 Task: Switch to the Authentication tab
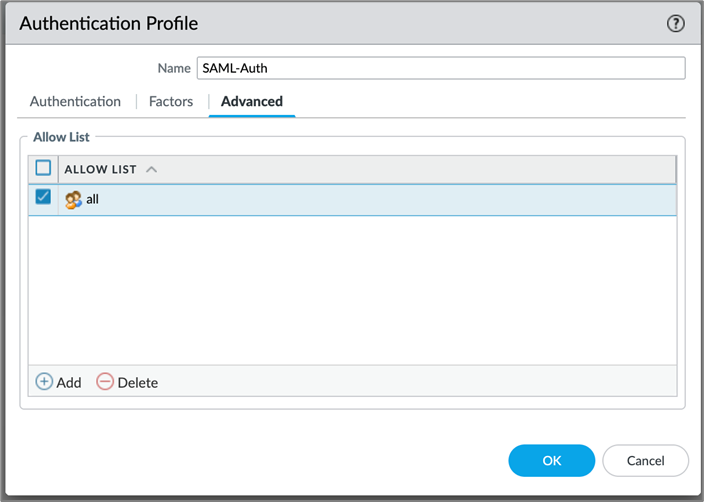click(75, 101)
